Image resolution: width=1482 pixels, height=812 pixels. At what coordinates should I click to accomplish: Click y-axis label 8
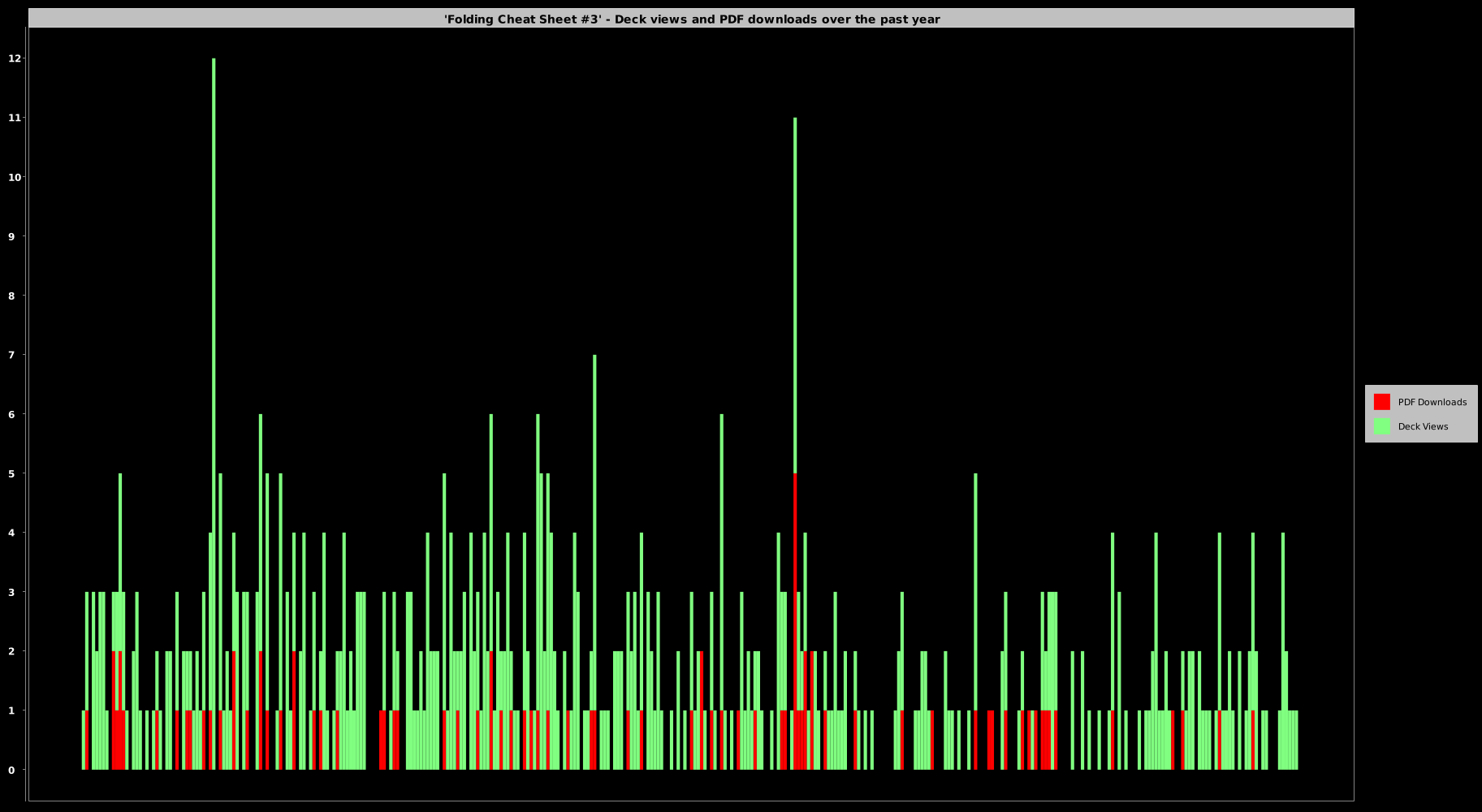click(11, 296)
